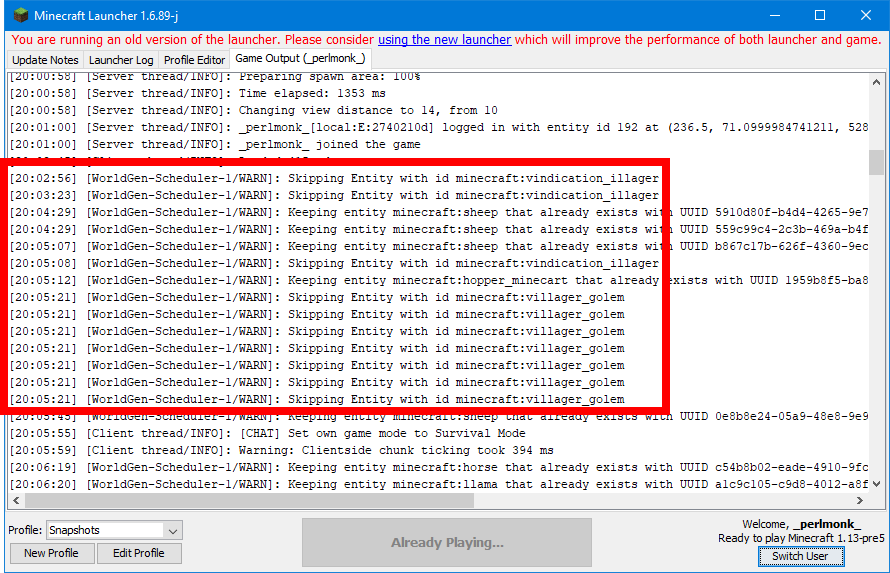Click the 20:05:07 sheep entity warning line
This screenshot has height=573, width=890.
pyautogui.click(x=439, y=246)
